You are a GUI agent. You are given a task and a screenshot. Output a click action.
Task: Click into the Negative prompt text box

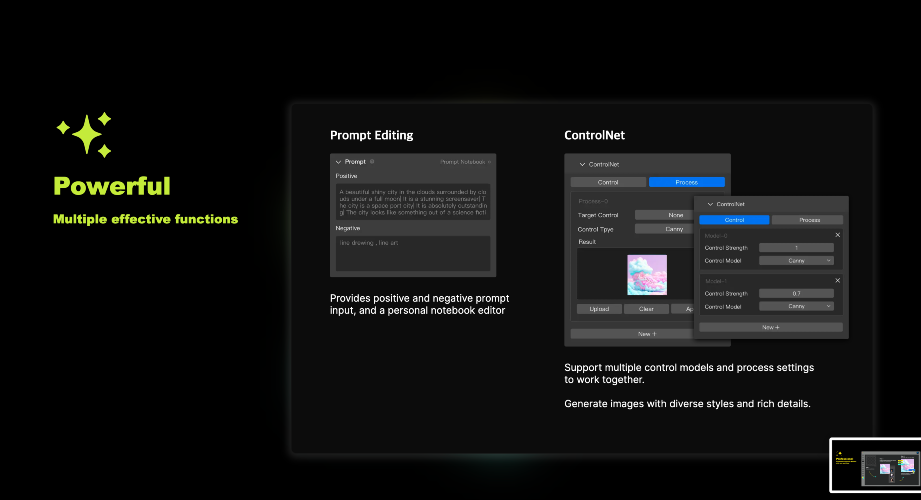point(413,253)
